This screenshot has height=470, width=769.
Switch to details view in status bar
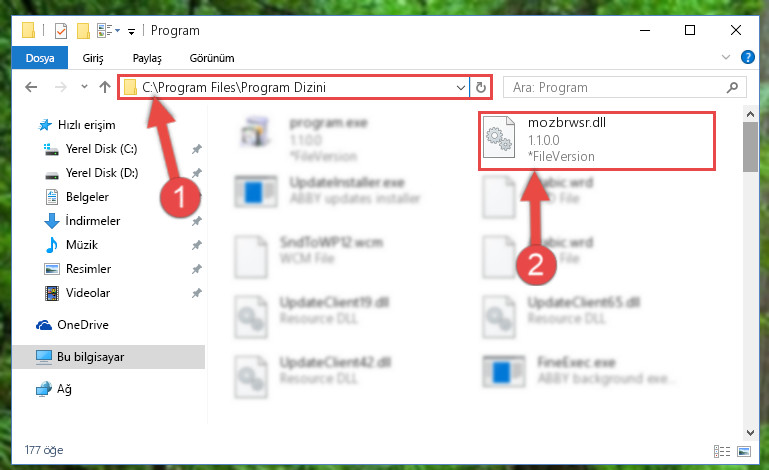pos(721,451)
